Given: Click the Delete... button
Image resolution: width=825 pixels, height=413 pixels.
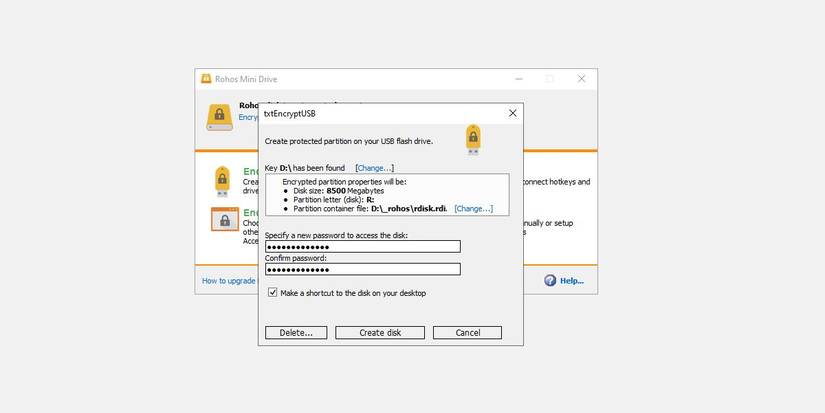Looking at the screenshot, I should [x=296, y=333].
